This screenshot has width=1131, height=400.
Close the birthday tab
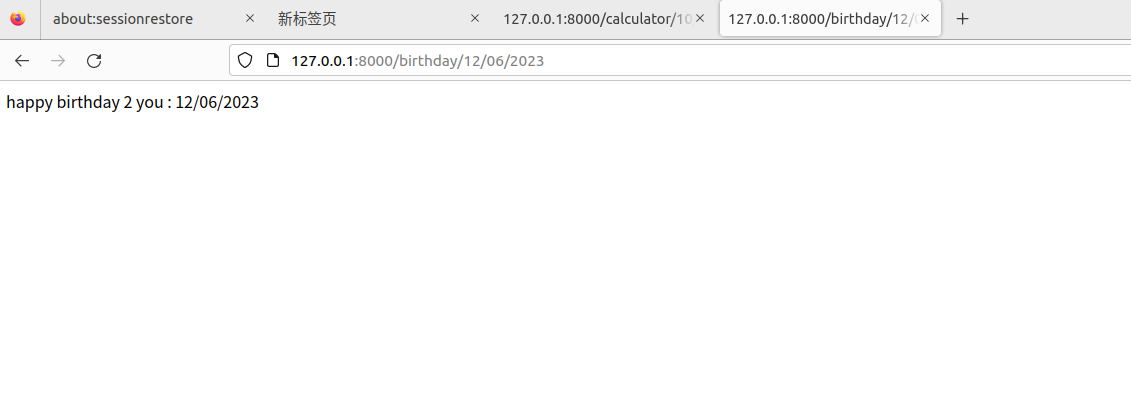(x=925, y=19)
